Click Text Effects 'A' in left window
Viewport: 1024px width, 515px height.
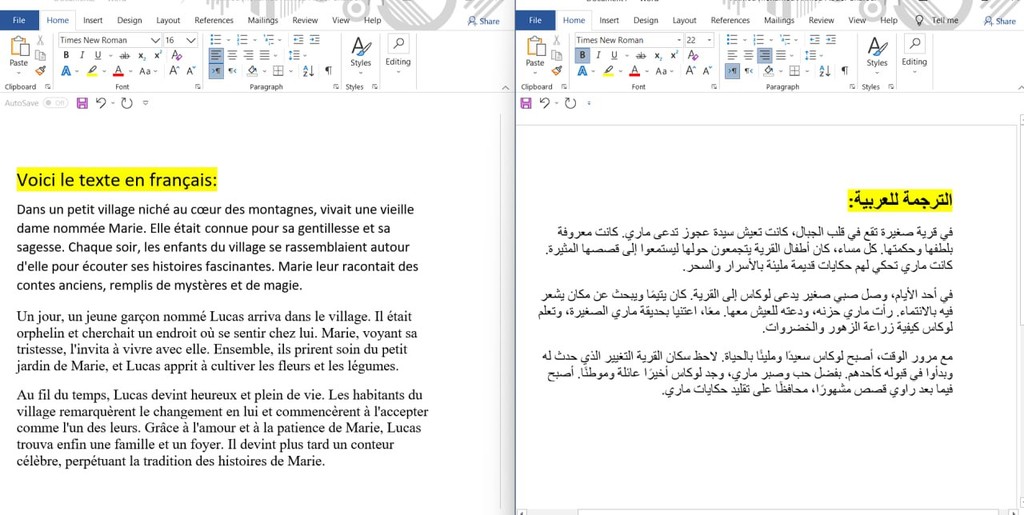pos(66,71)
